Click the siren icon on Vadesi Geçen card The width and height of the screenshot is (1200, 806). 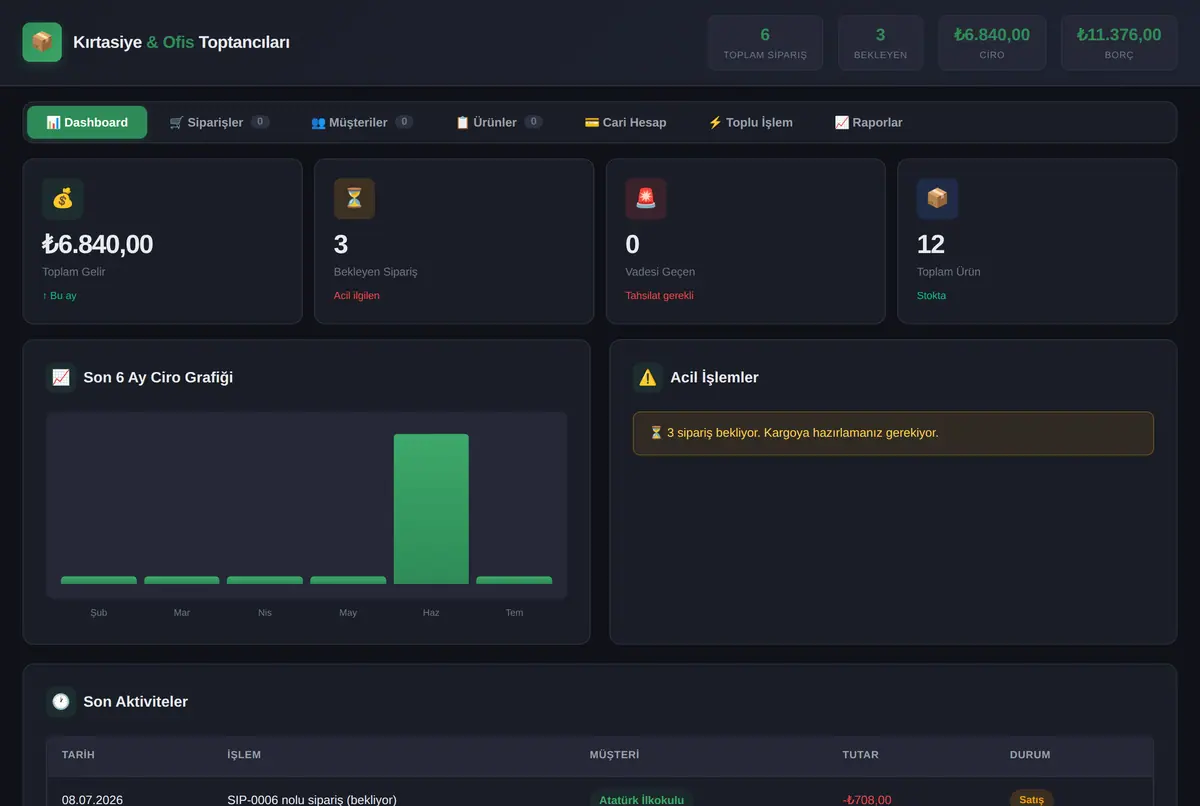tap(646, 199)
